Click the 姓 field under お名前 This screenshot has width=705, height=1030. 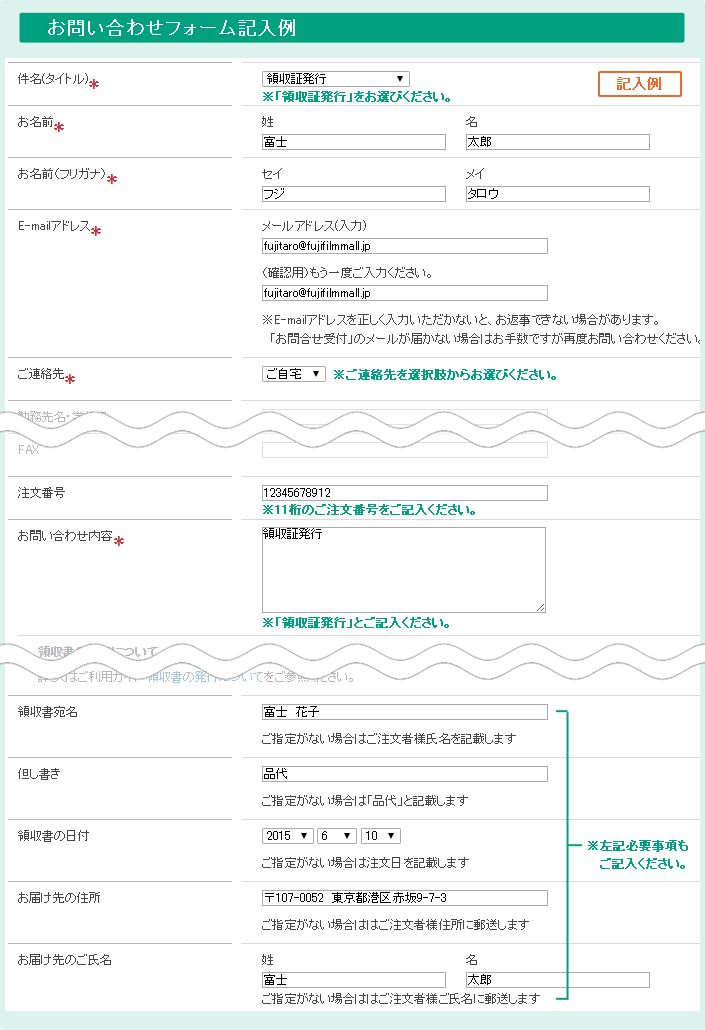(x=353, y=142)
